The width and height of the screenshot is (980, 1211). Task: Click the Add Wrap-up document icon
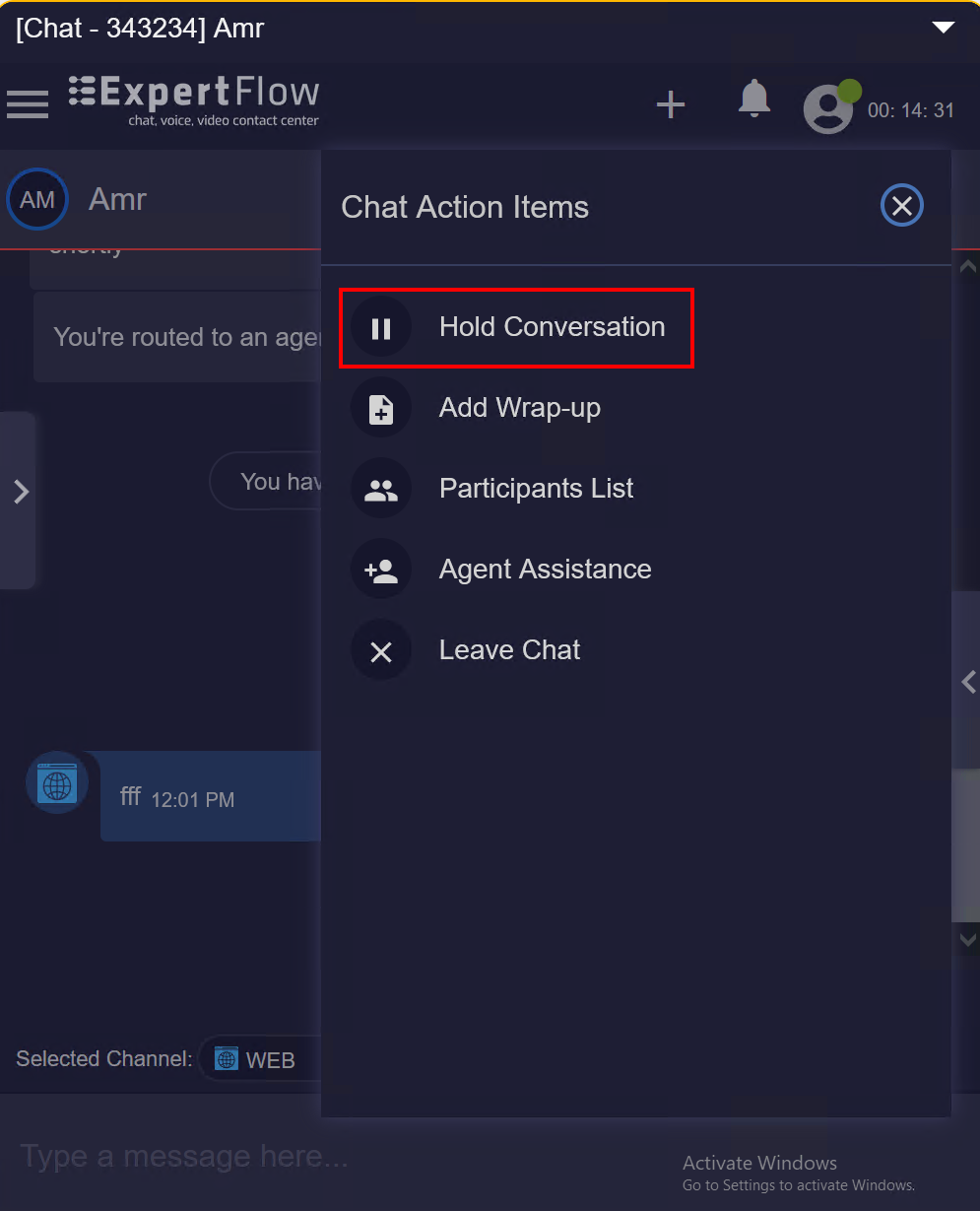pyautogui.click(x=381, y=409)
